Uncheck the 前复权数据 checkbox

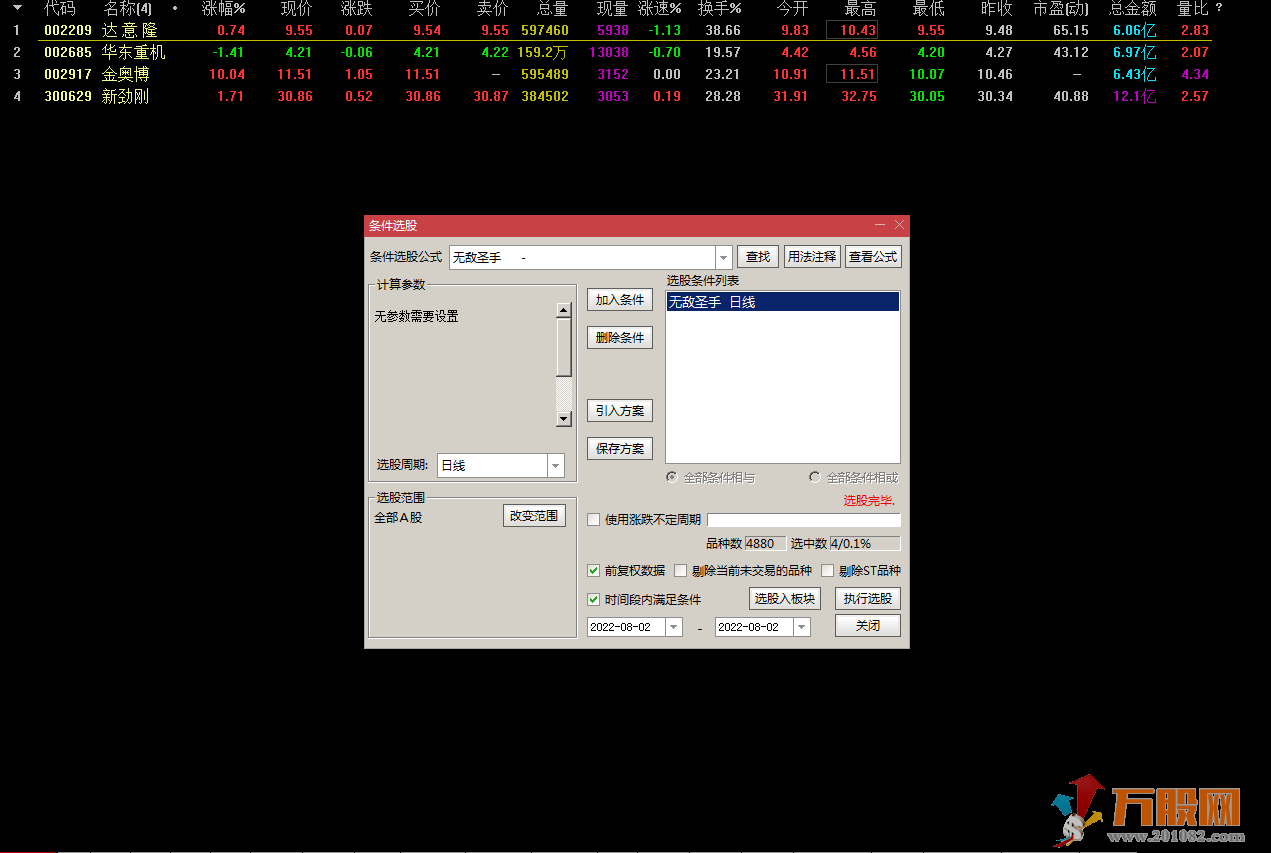click(594, 571)
